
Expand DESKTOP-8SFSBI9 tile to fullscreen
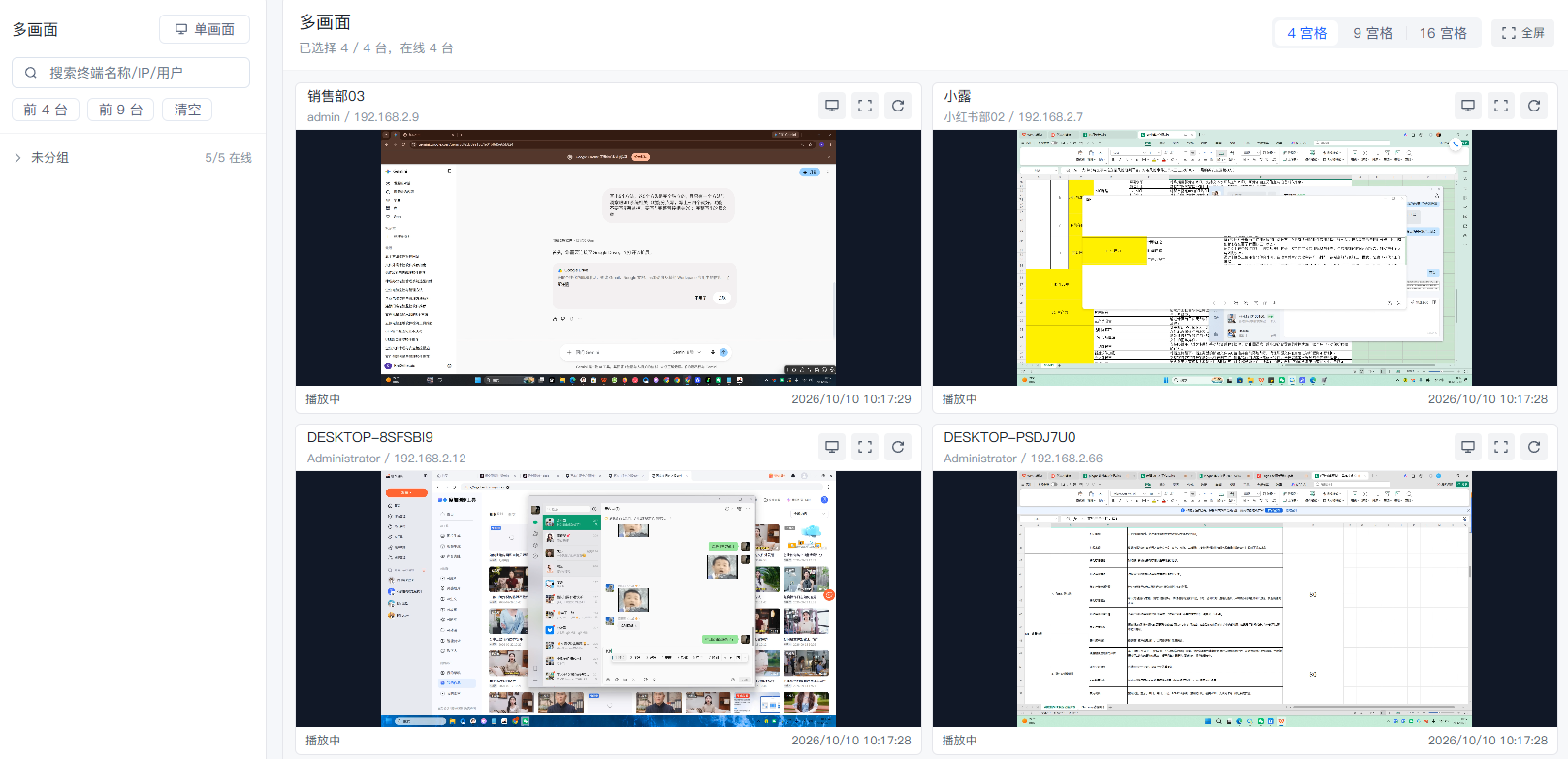pos(865,447)
